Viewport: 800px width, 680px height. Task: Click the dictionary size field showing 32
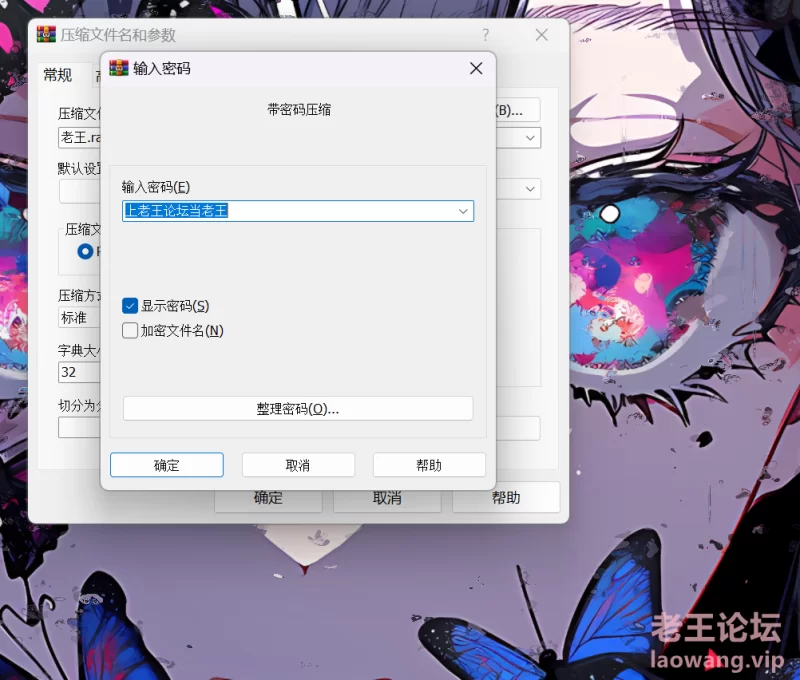pyautogui.click(x=80, y=372)
